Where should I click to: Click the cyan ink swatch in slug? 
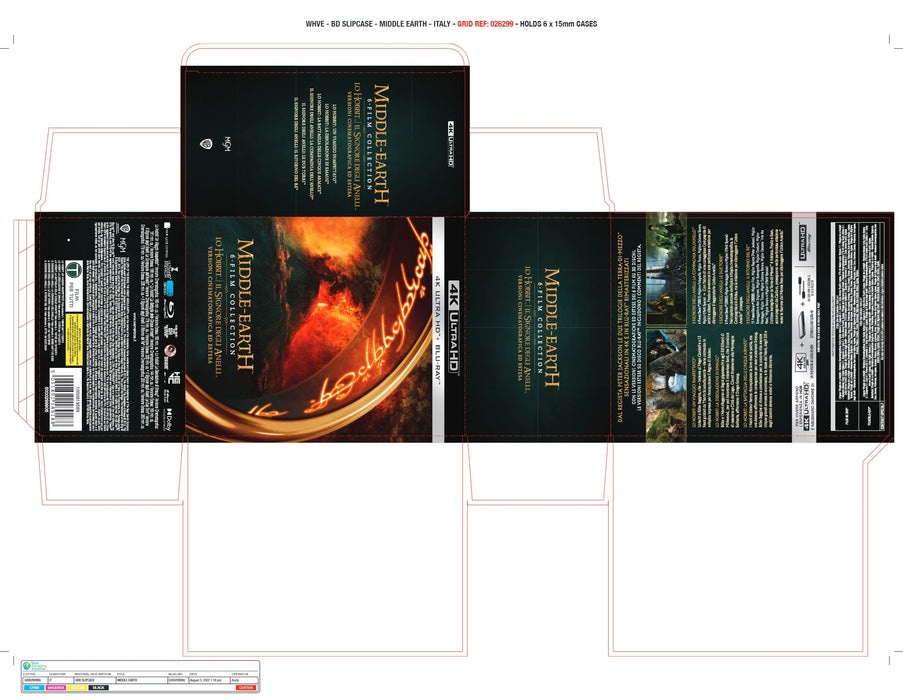pyautogui.click(x=33, y=688)
